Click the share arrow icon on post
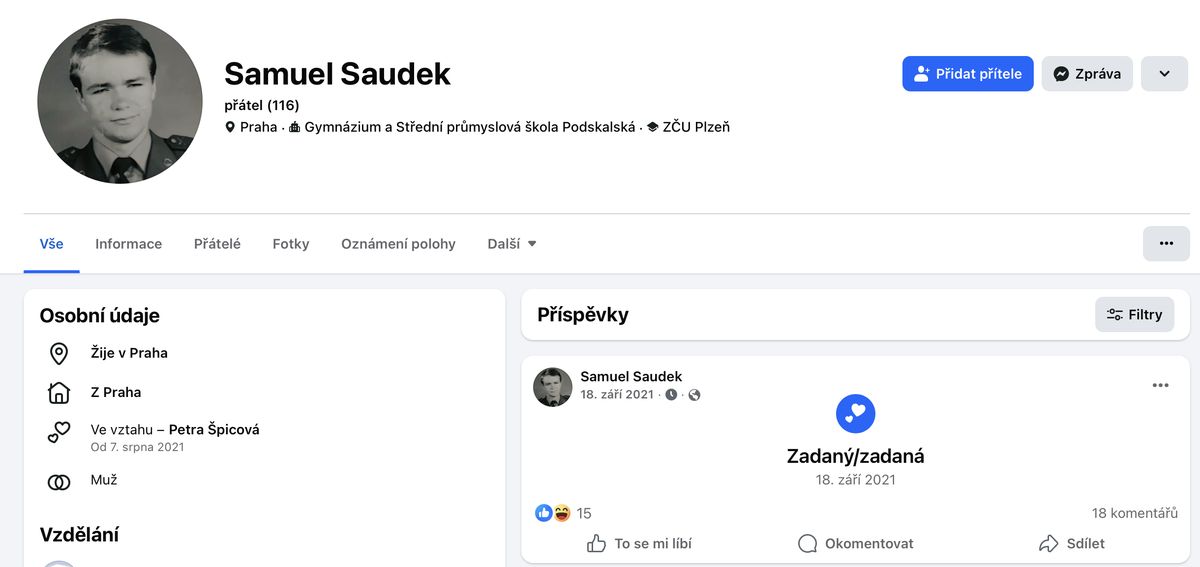The height and width of the screenshot is (567, 1200). (1048, 544)
